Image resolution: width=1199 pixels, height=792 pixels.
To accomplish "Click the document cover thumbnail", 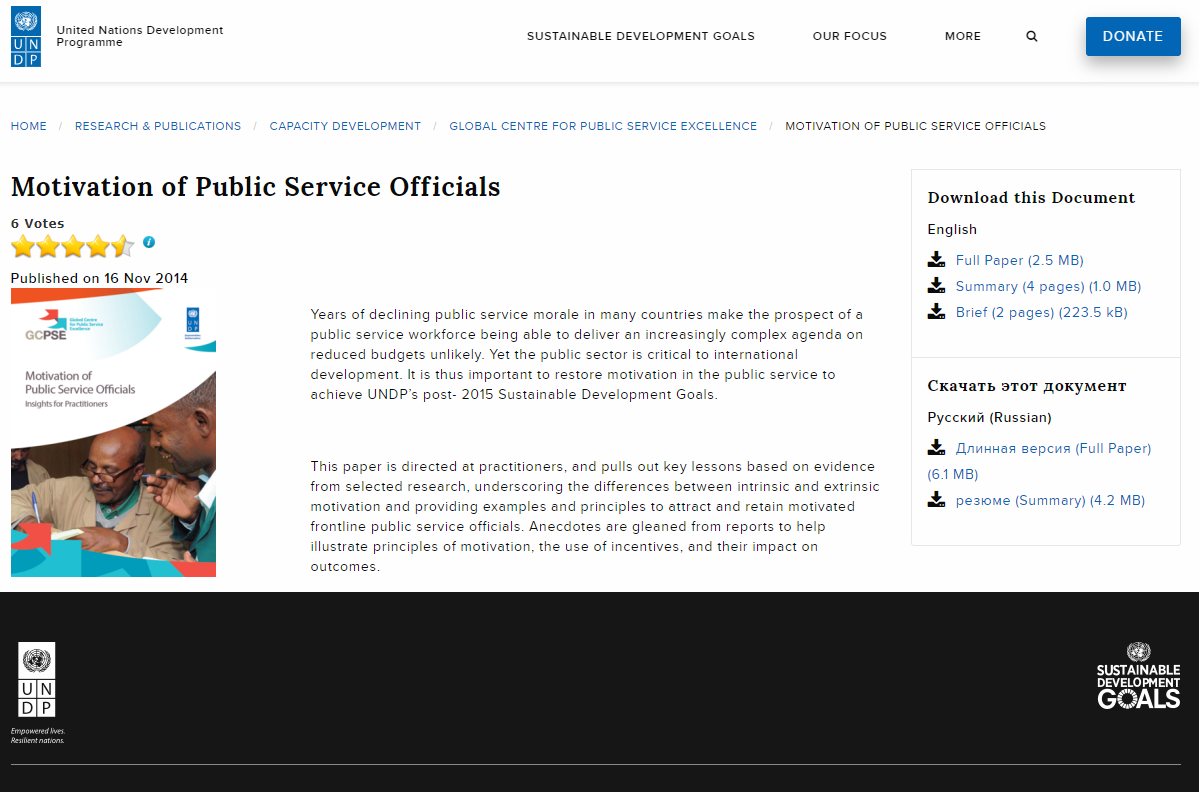I will [x=112, y=434].
